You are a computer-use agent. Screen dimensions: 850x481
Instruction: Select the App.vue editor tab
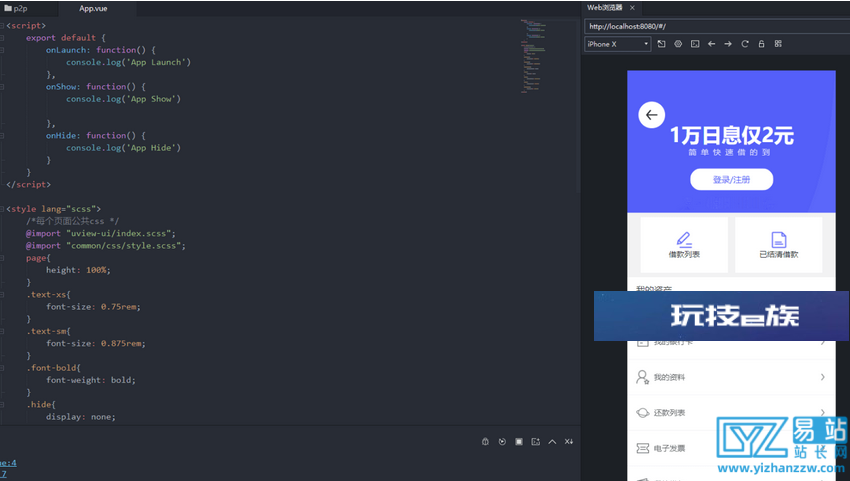pyautogui.click(x=93, y=8)
